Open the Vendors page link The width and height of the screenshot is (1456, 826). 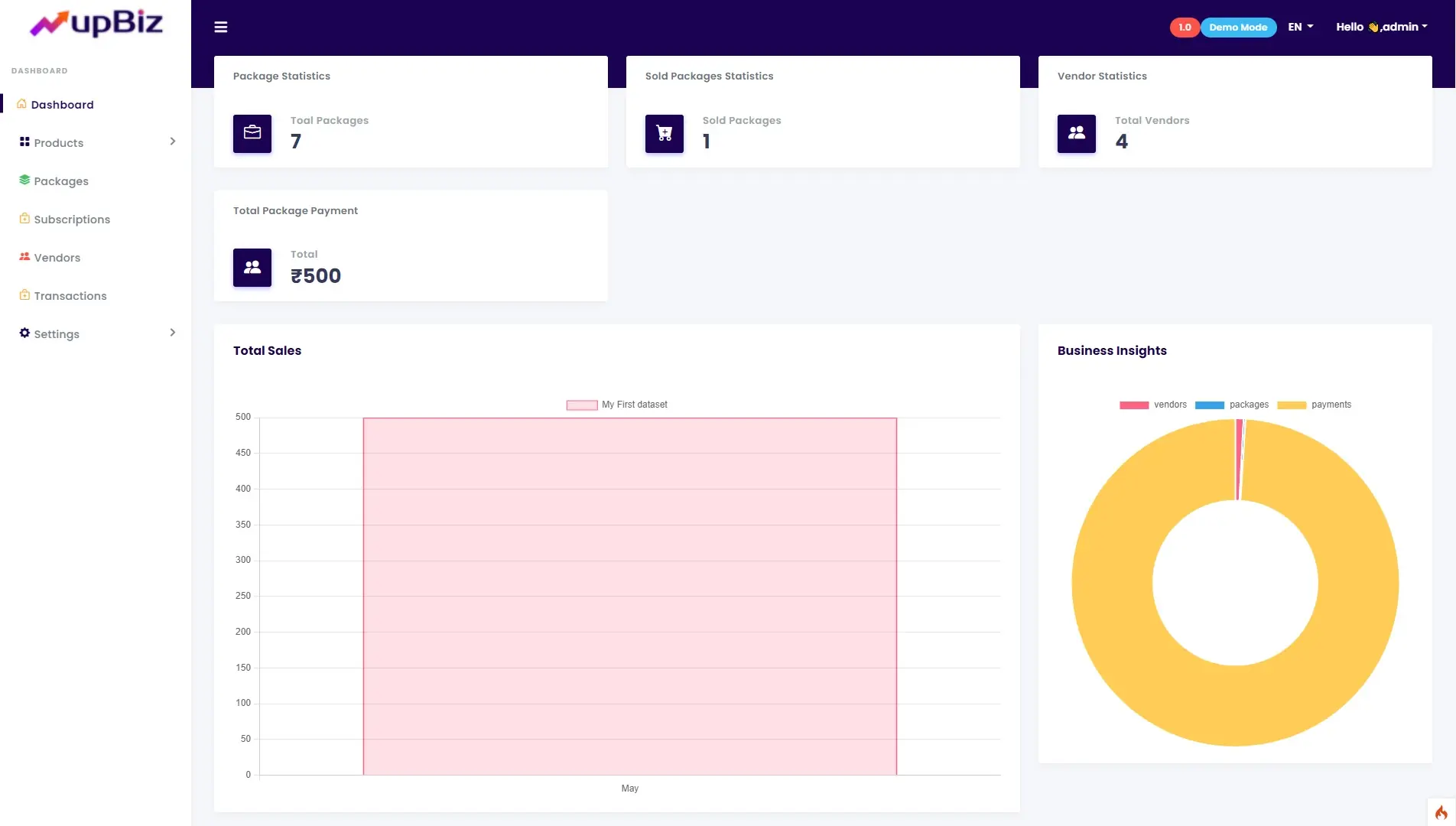pos(57,258)
